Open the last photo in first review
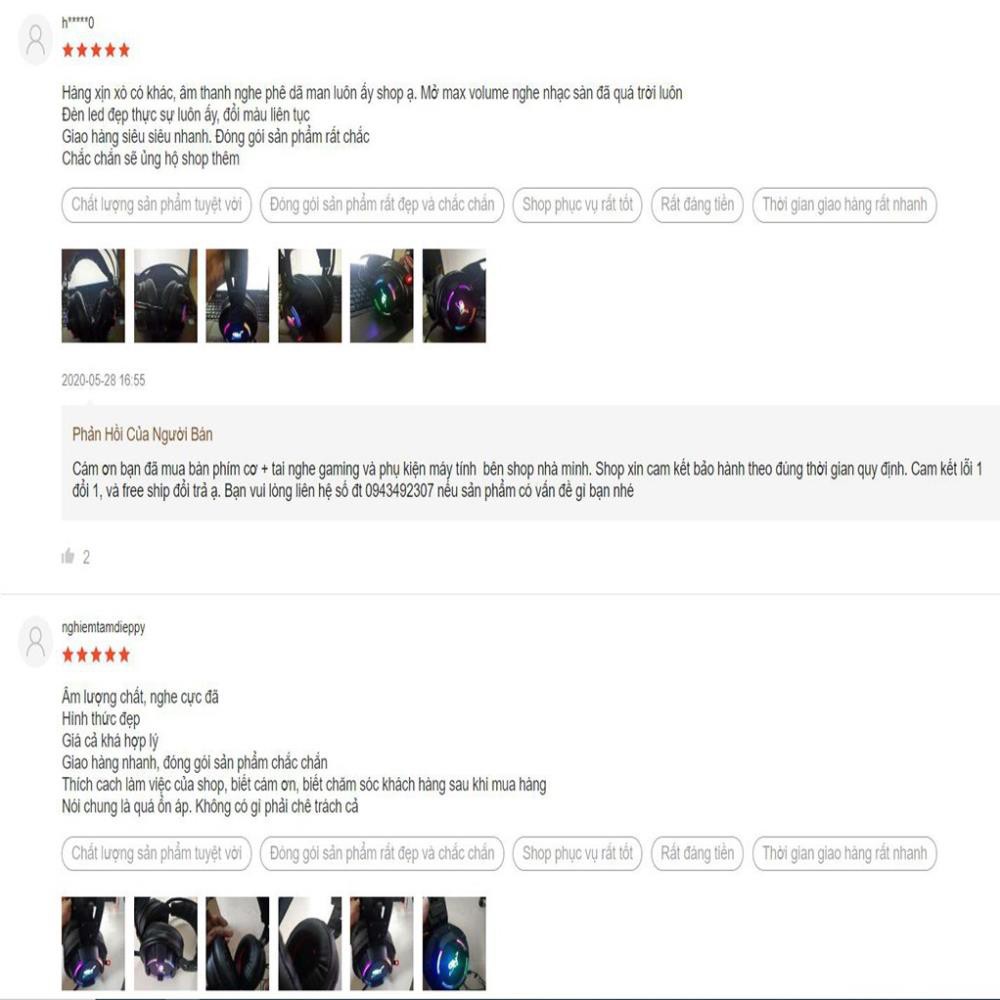 pyautogui.click(x=454, y=296)
